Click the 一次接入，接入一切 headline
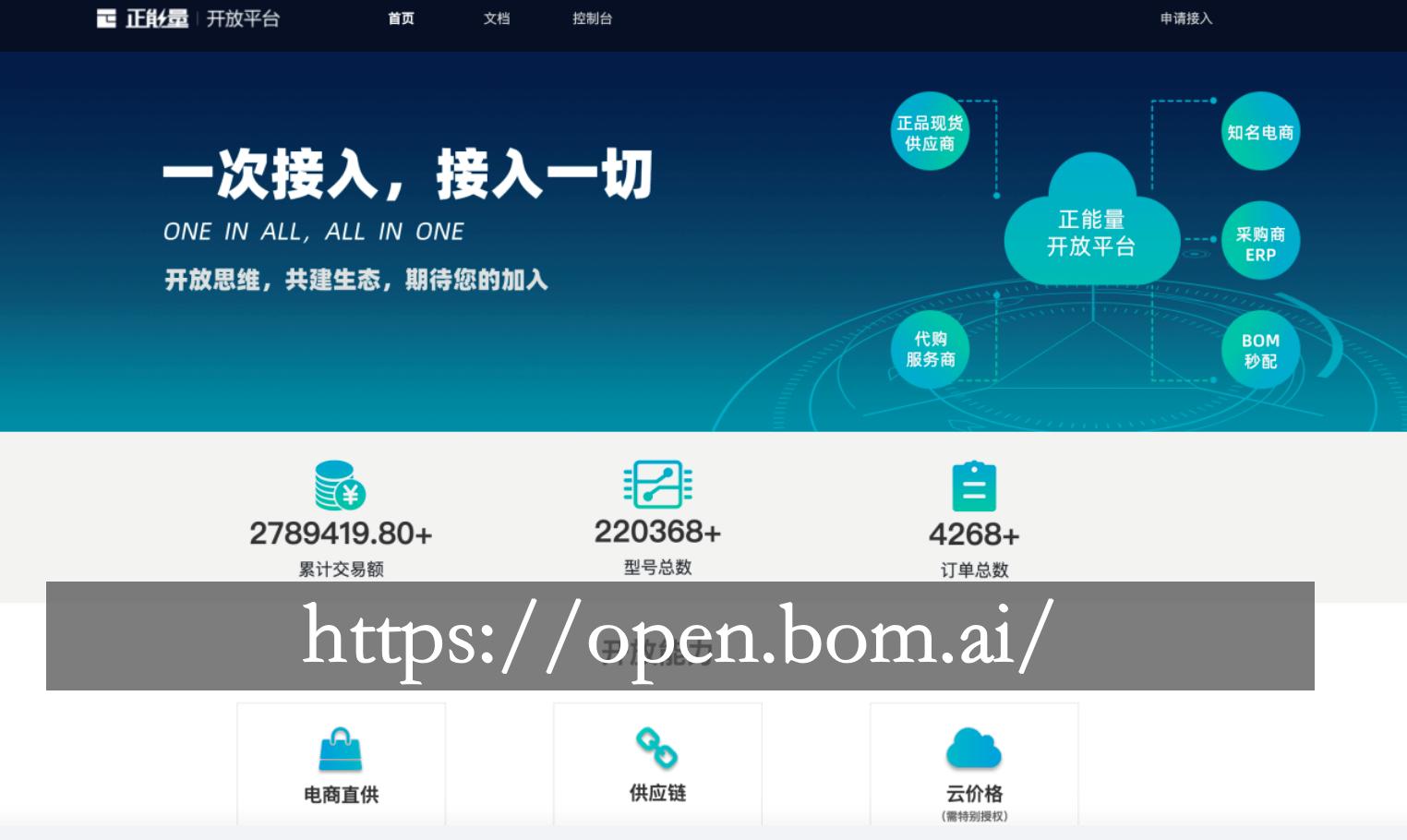Image resolution: width=1407 pixels, height=840 pixels. click(407, 174)
